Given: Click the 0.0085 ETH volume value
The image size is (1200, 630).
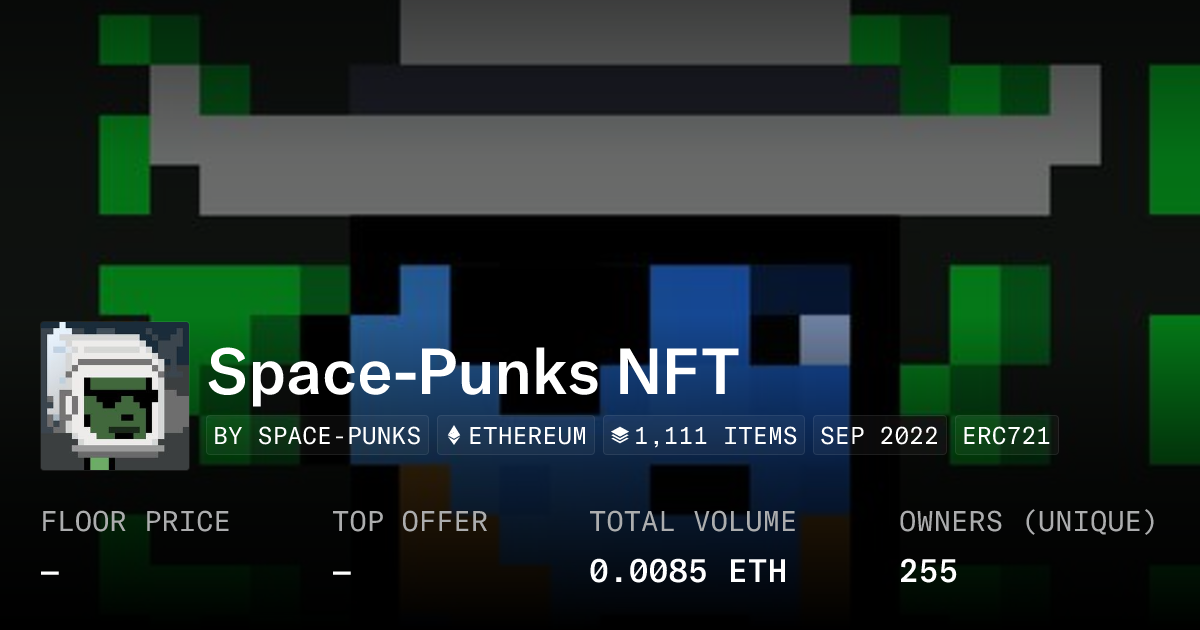Looking at the screenshot, I should pyautogui.click(x=689, y=570).
